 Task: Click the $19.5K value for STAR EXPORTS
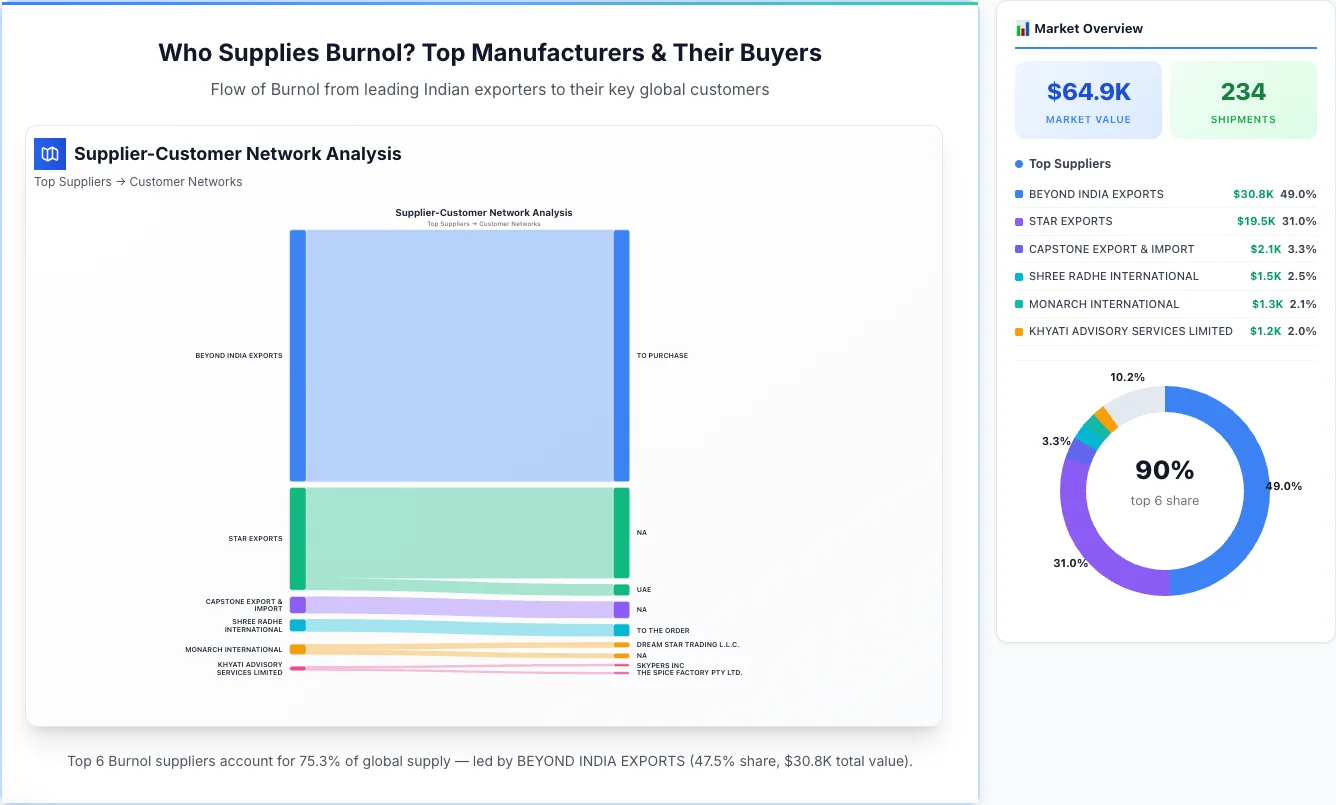pos(1256,221)
